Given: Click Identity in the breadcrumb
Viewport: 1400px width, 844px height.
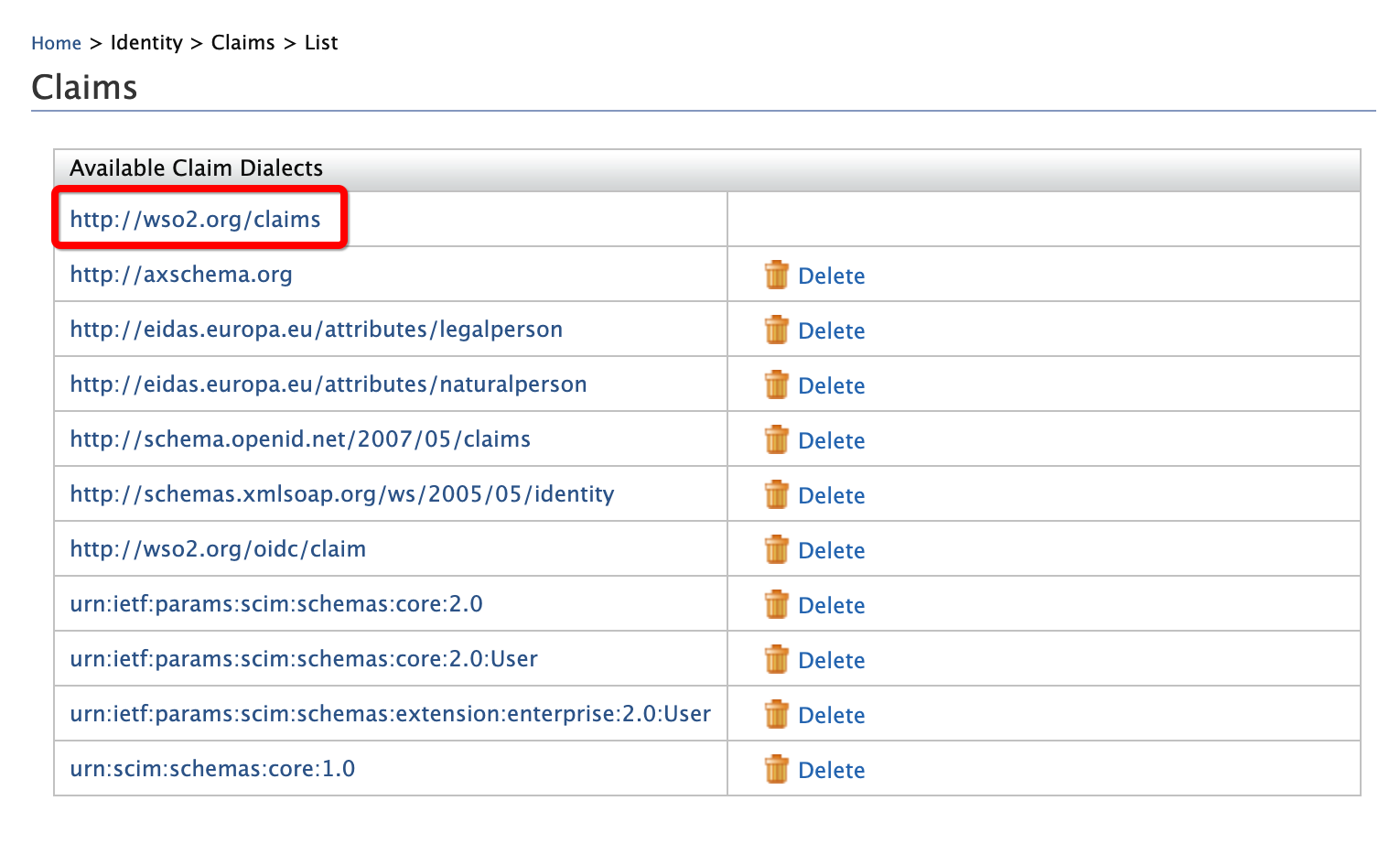Looking at the screenshot, I should (146, 43).
